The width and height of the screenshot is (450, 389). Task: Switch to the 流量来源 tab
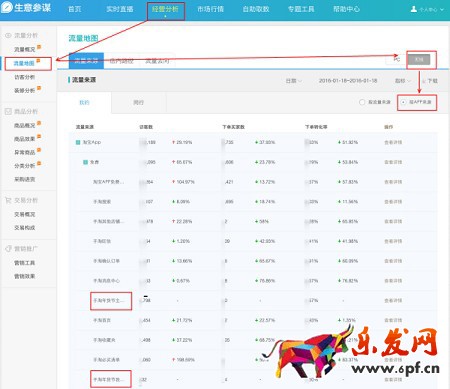(x=86, y=61)
